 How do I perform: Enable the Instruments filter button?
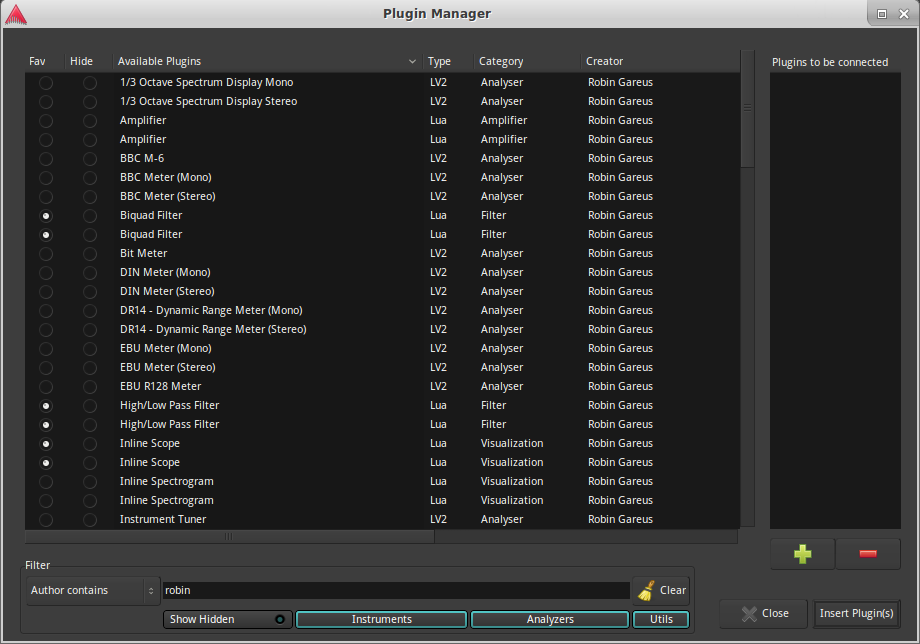[381, 619]
